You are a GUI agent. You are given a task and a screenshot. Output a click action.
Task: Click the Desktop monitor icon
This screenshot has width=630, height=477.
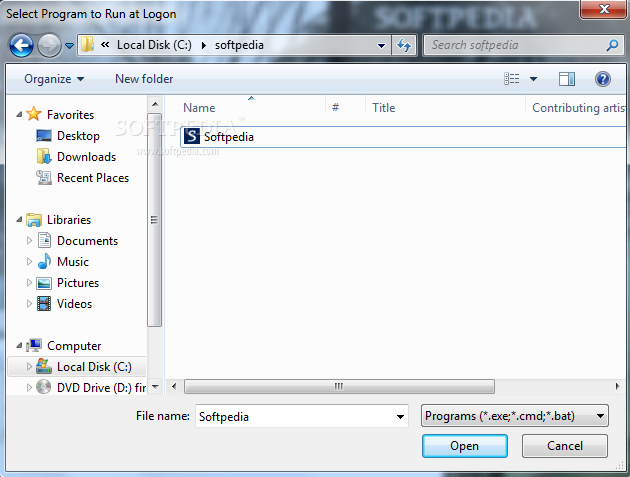(x=44, y=136)
